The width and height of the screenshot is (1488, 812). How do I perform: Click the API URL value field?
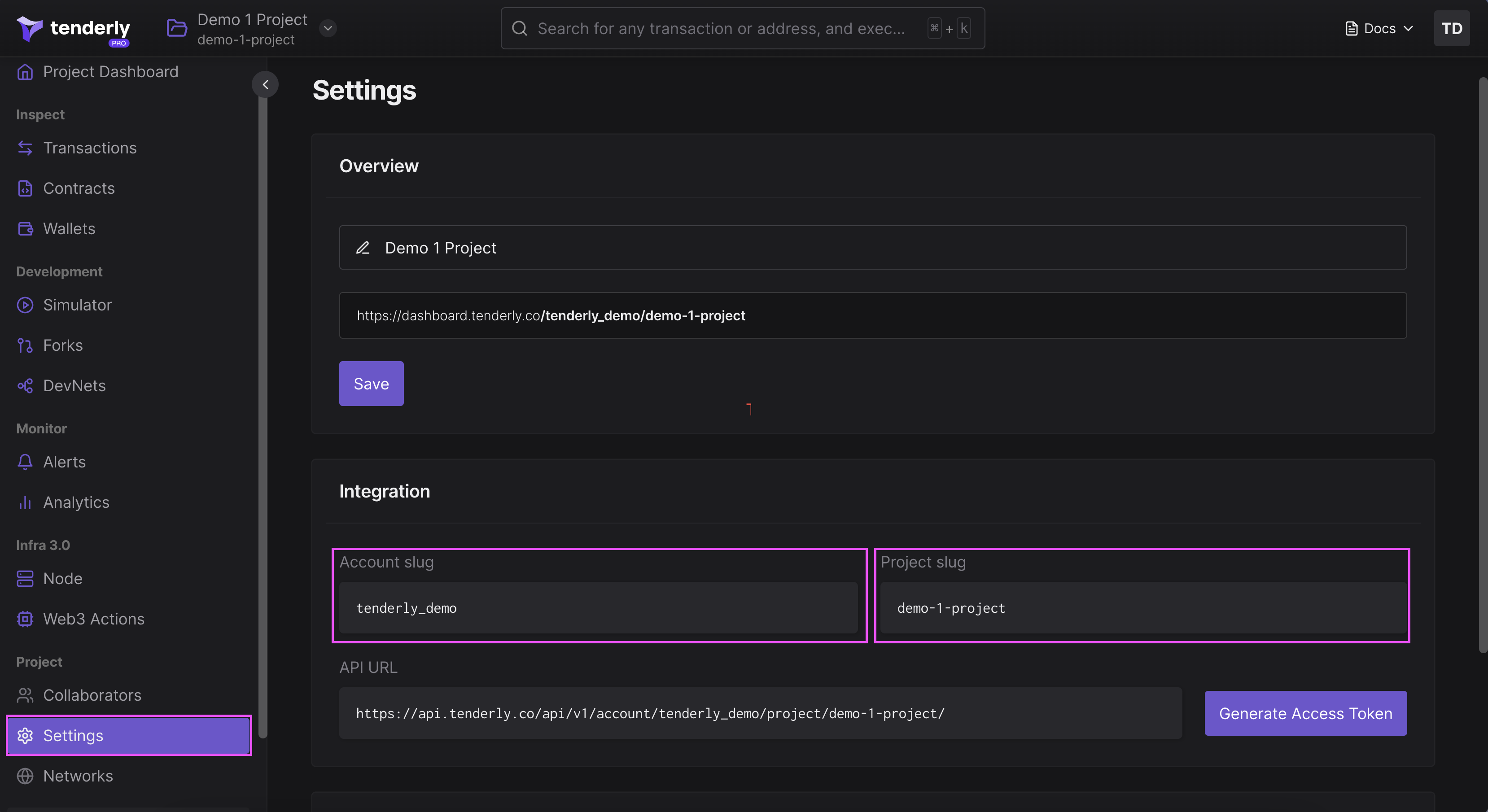click(x=760, y=713)
